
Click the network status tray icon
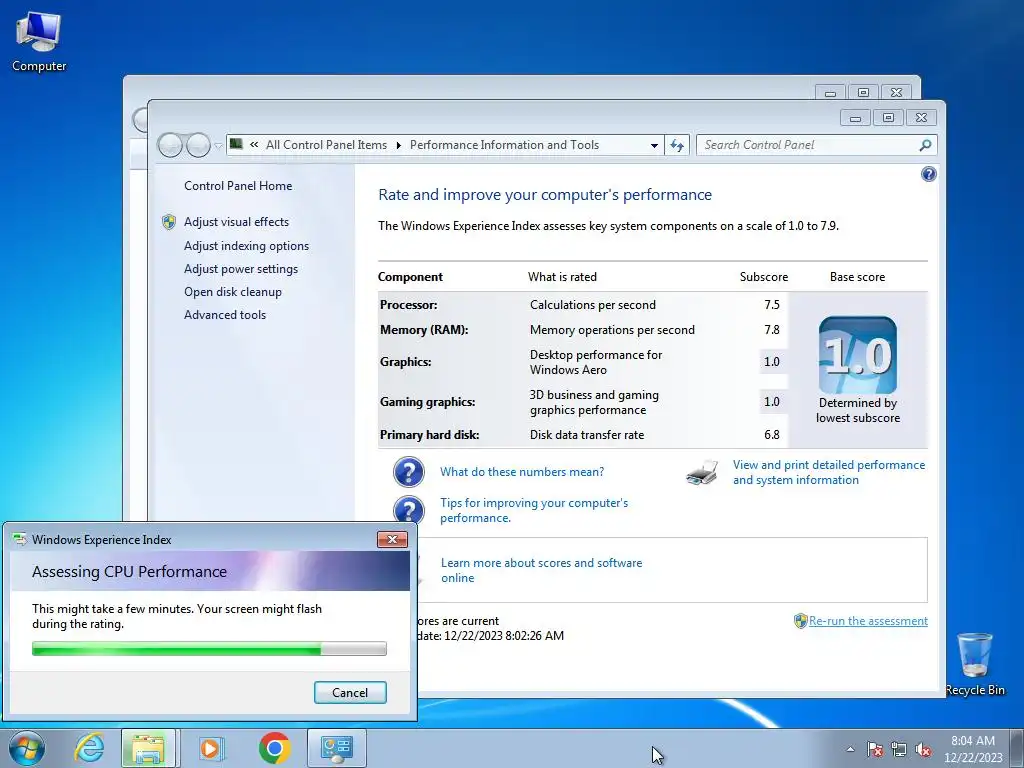899,749
